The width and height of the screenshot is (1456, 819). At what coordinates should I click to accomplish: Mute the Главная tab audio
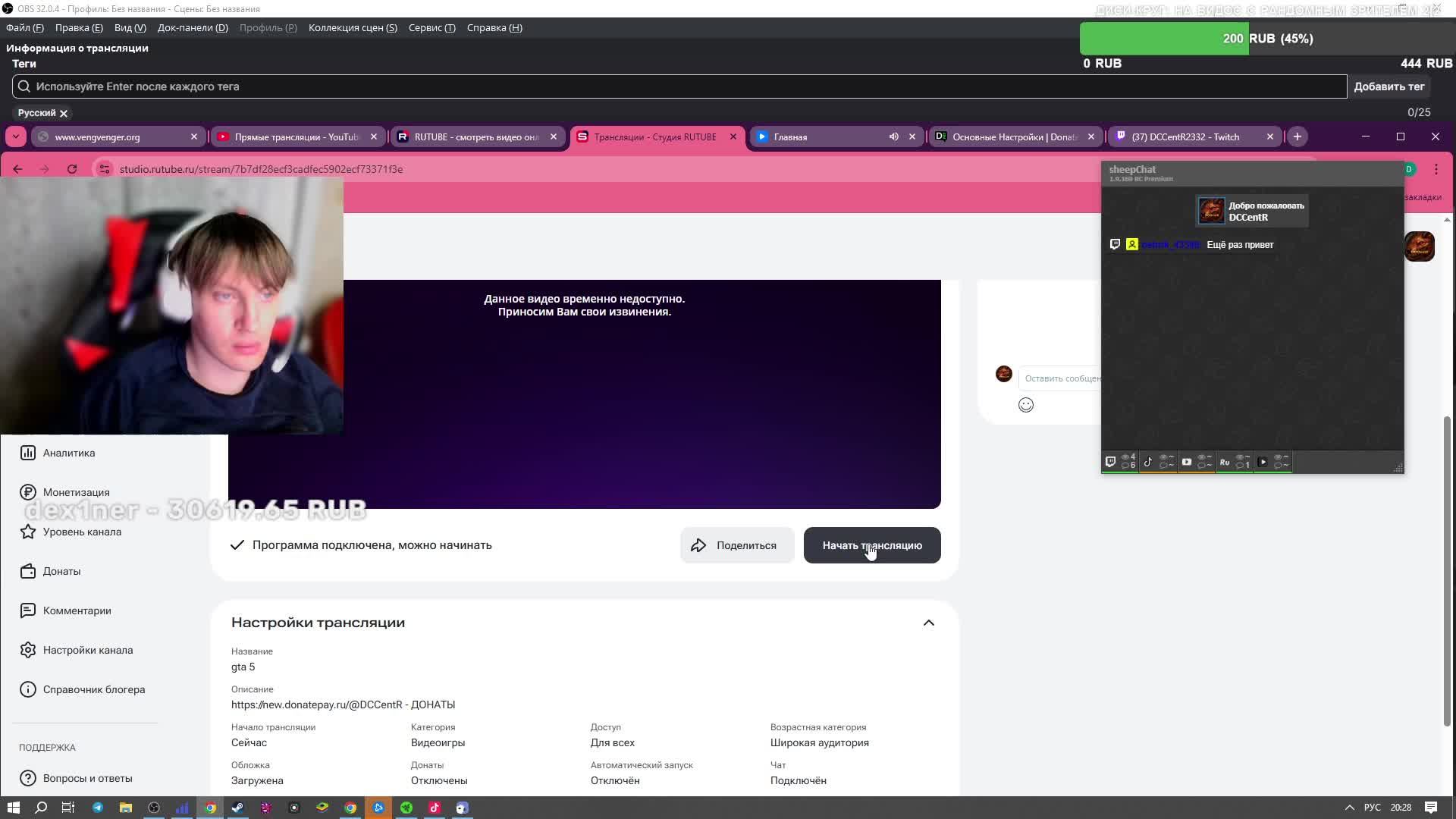(893, 136)
